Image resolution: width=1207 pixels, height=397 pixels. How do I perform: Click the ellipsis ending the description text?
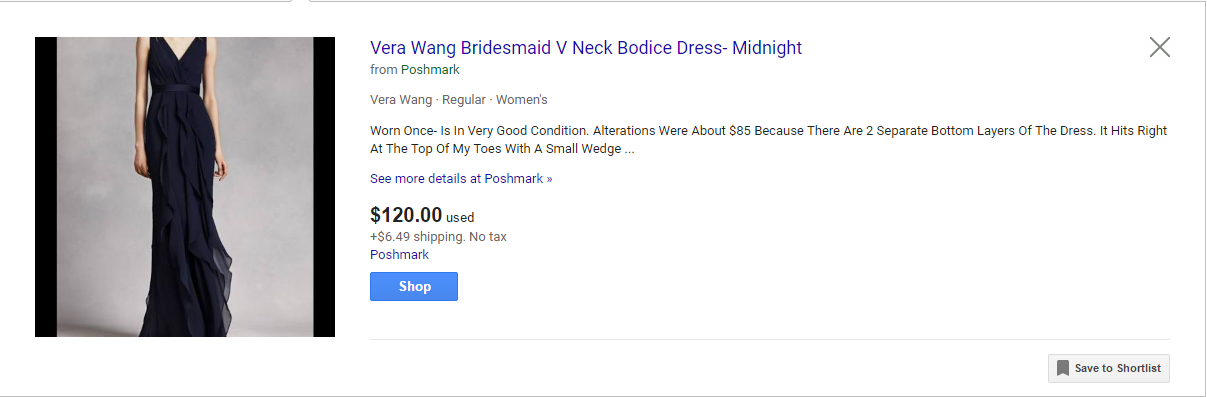630,150
